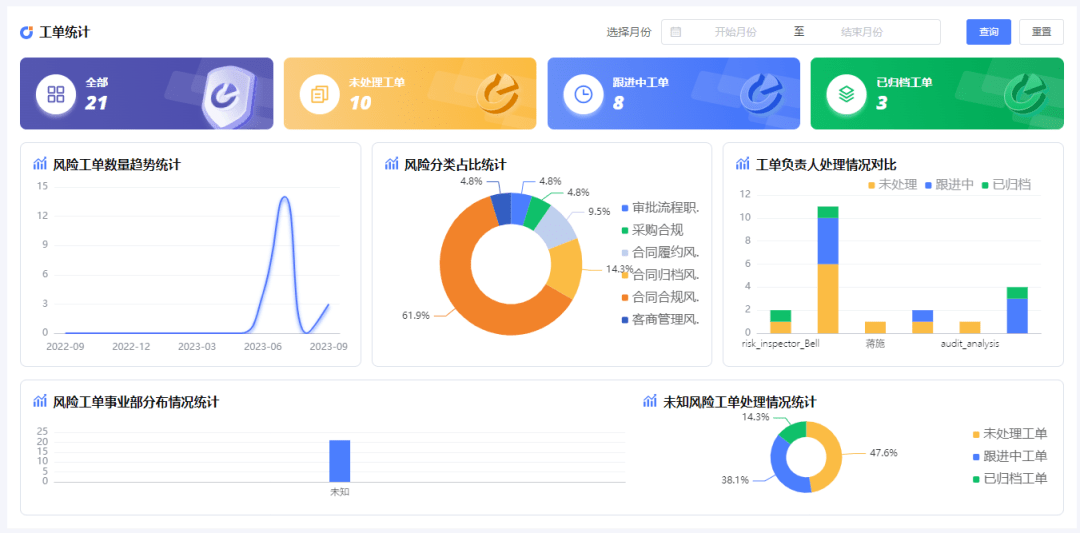Click the 选择月份 label
1080x533 pixels.
[628, 32]
